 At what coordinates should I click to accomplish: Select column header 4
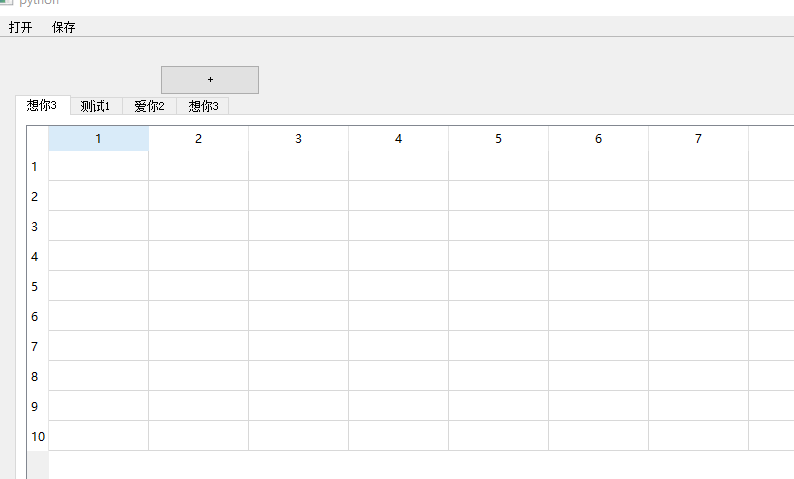399,139
